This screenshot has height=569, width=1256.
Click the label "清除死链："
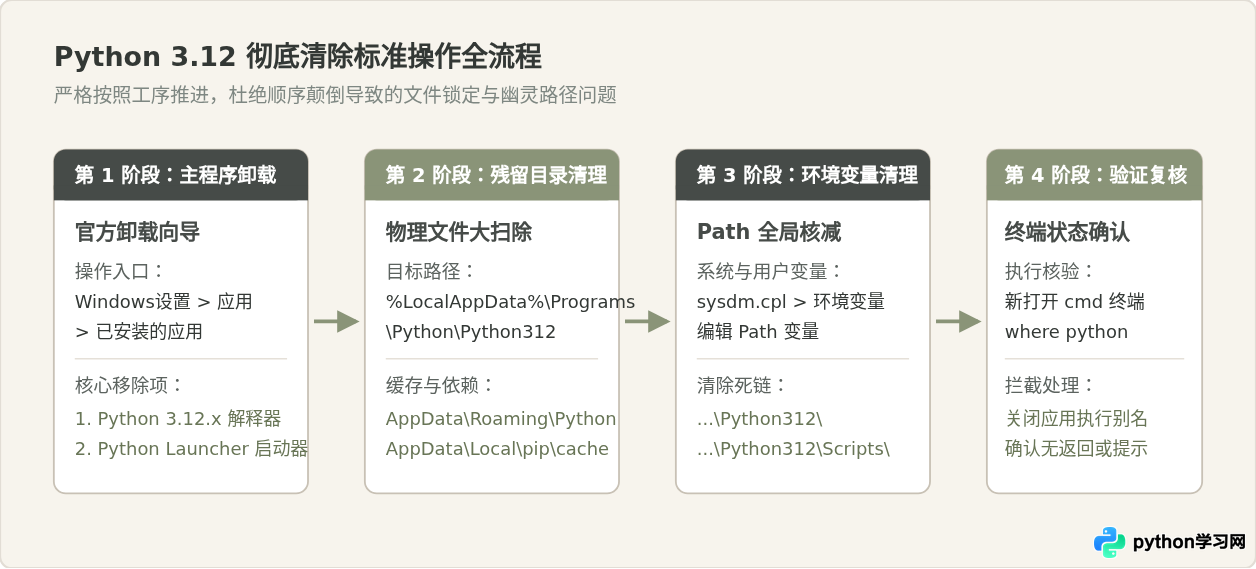[742, 385]
